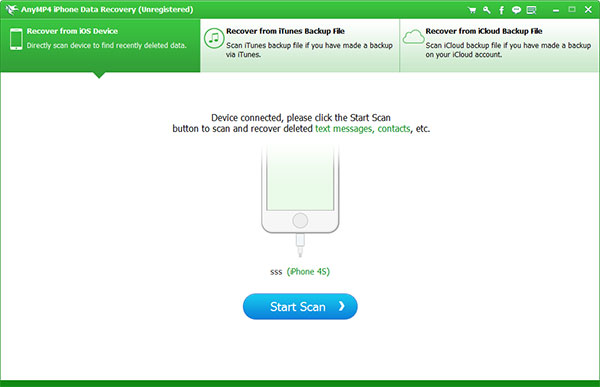Open the shopping cart purchase icon
600x387 pixels.
(472, 10)
